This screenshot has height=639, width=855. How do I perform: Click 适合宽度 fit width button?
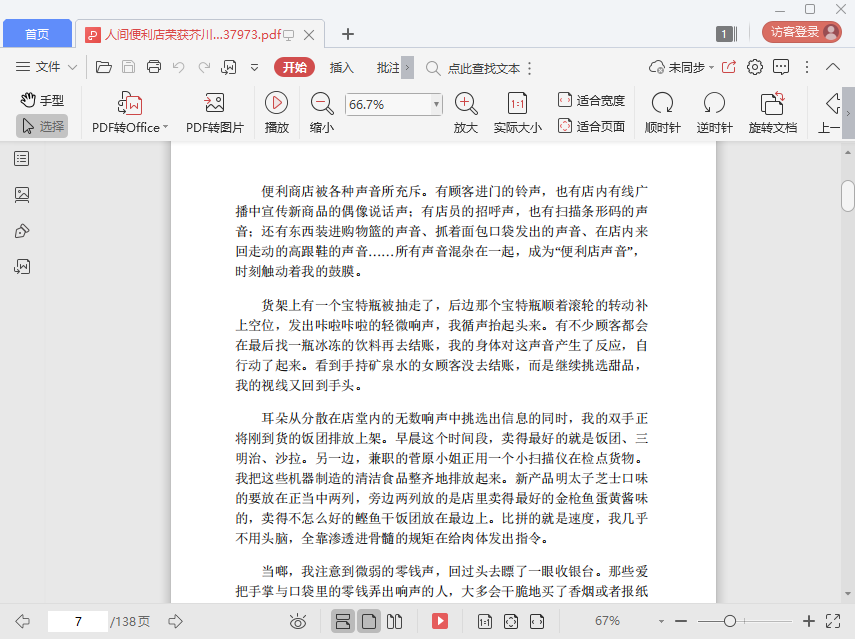pyautogui.click(x=591, y=100)
